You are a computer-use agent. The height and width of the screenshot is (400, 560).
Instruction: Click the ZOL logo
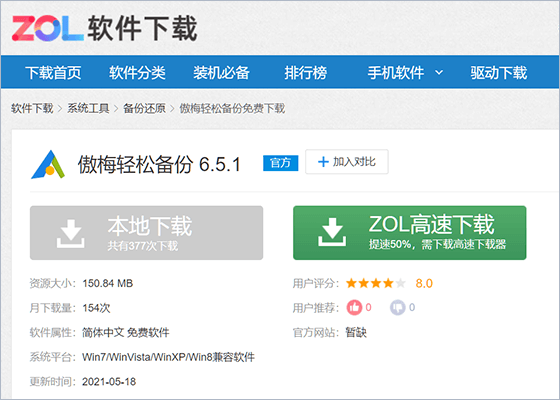[48, 29]
